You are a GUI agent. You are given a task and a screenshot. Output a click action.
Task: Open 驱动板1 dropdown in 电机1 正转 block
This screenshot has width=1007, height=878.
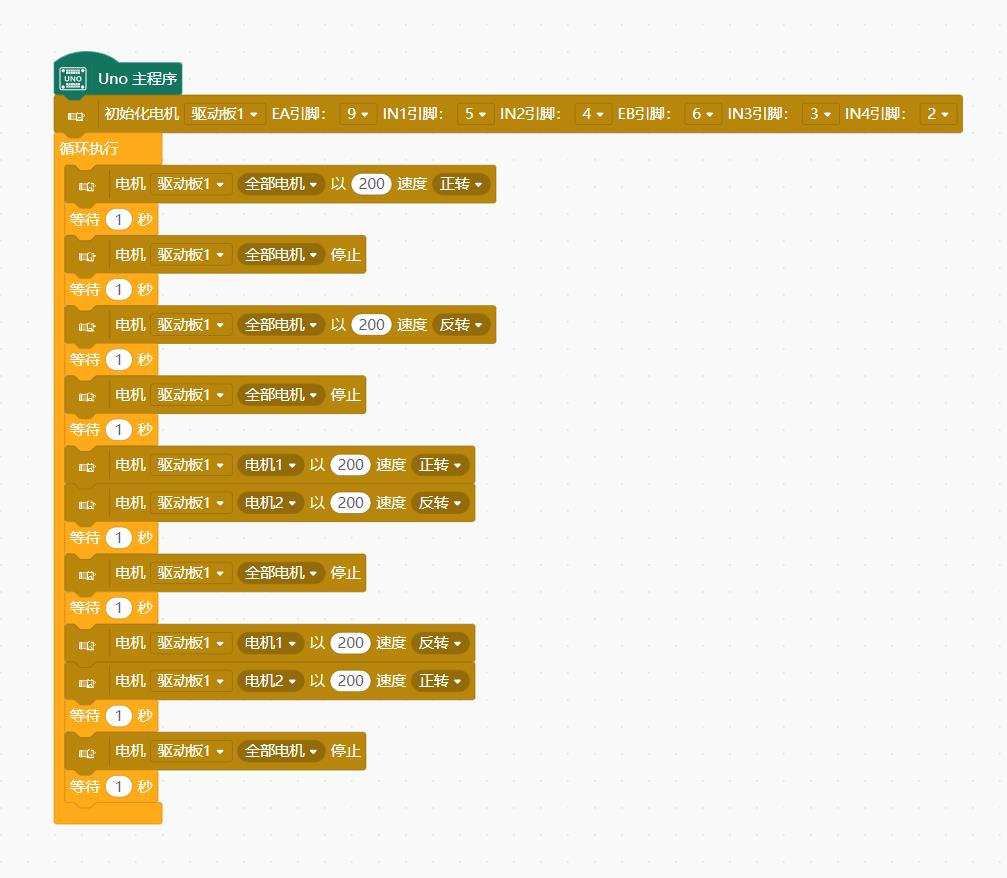(190, 464)
